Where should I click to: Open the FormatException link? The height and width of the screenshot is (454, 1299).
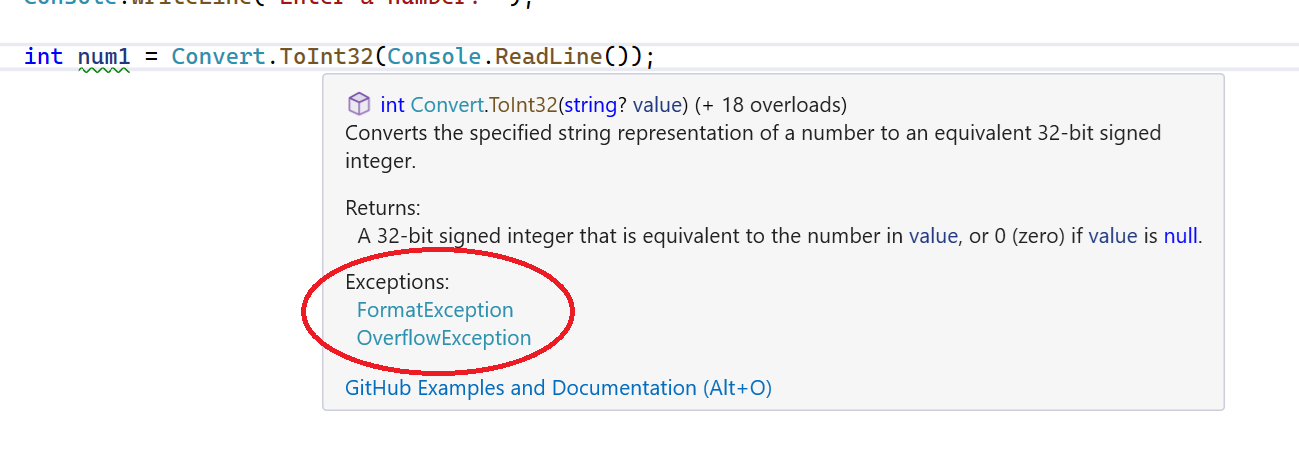tap(435, 310)
